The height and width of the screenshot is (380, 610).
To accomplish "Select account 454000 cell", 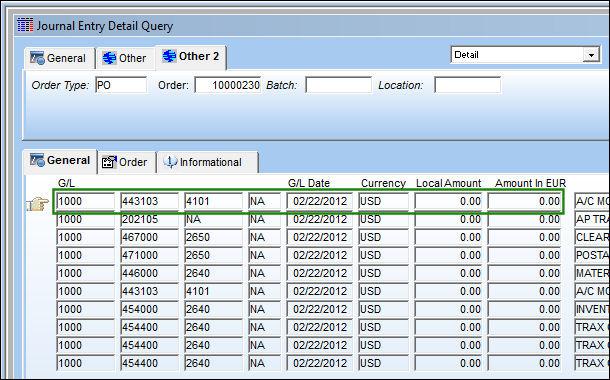I will click(x=149, y=309).
